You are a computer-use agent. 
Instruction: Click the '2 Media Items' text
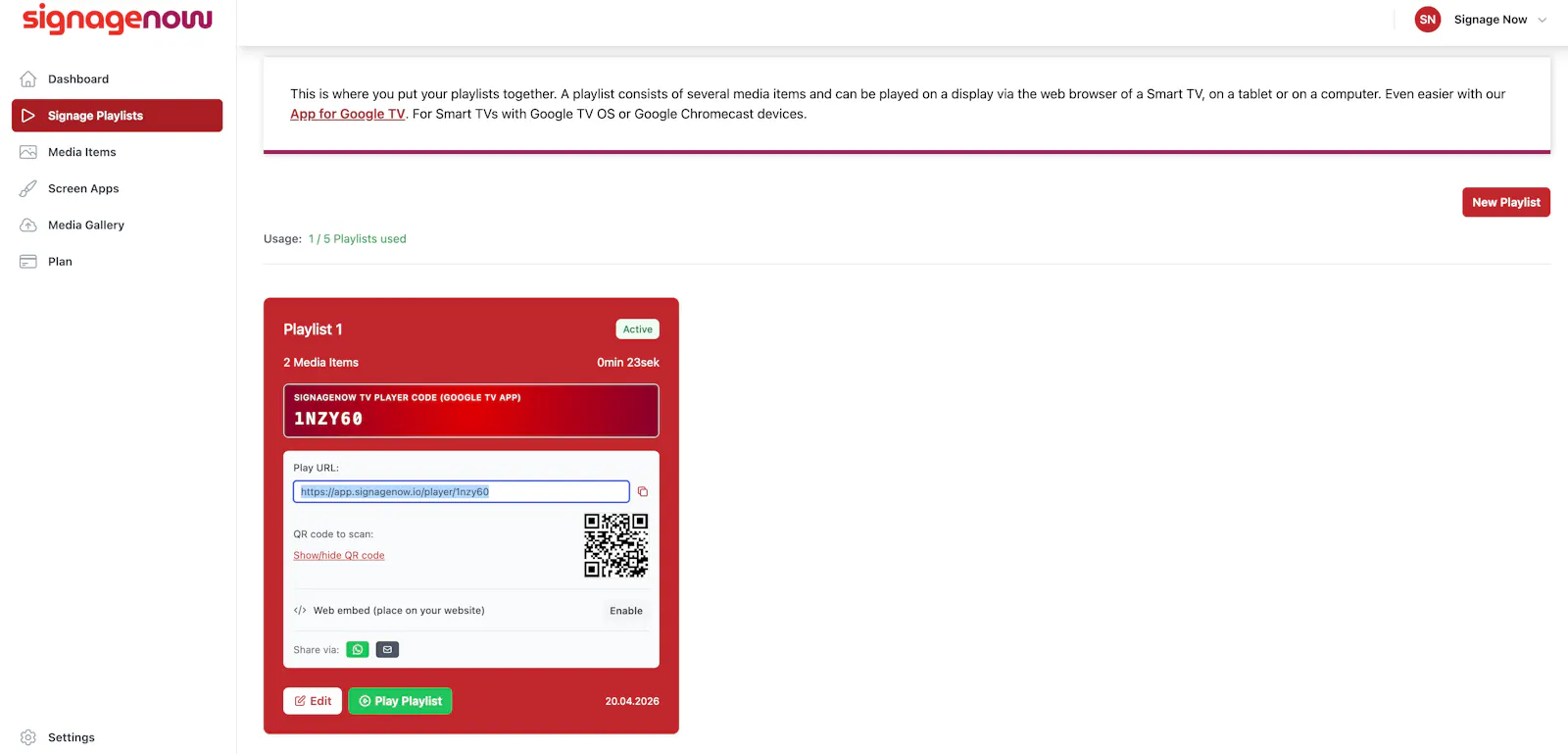coord(320,363)
